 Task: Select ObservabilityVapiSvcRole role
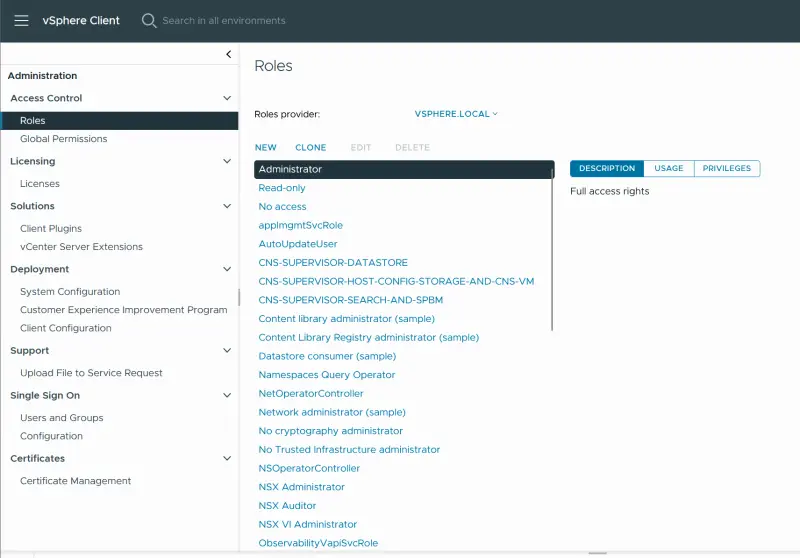tap(318, 543)
